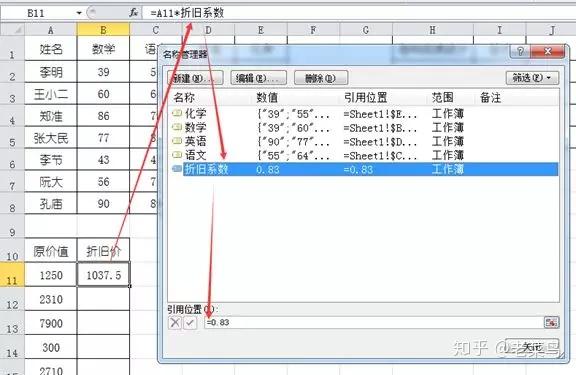Click the name icon beside 化学
The image size is (576, 375).
[x=177, y=113]
